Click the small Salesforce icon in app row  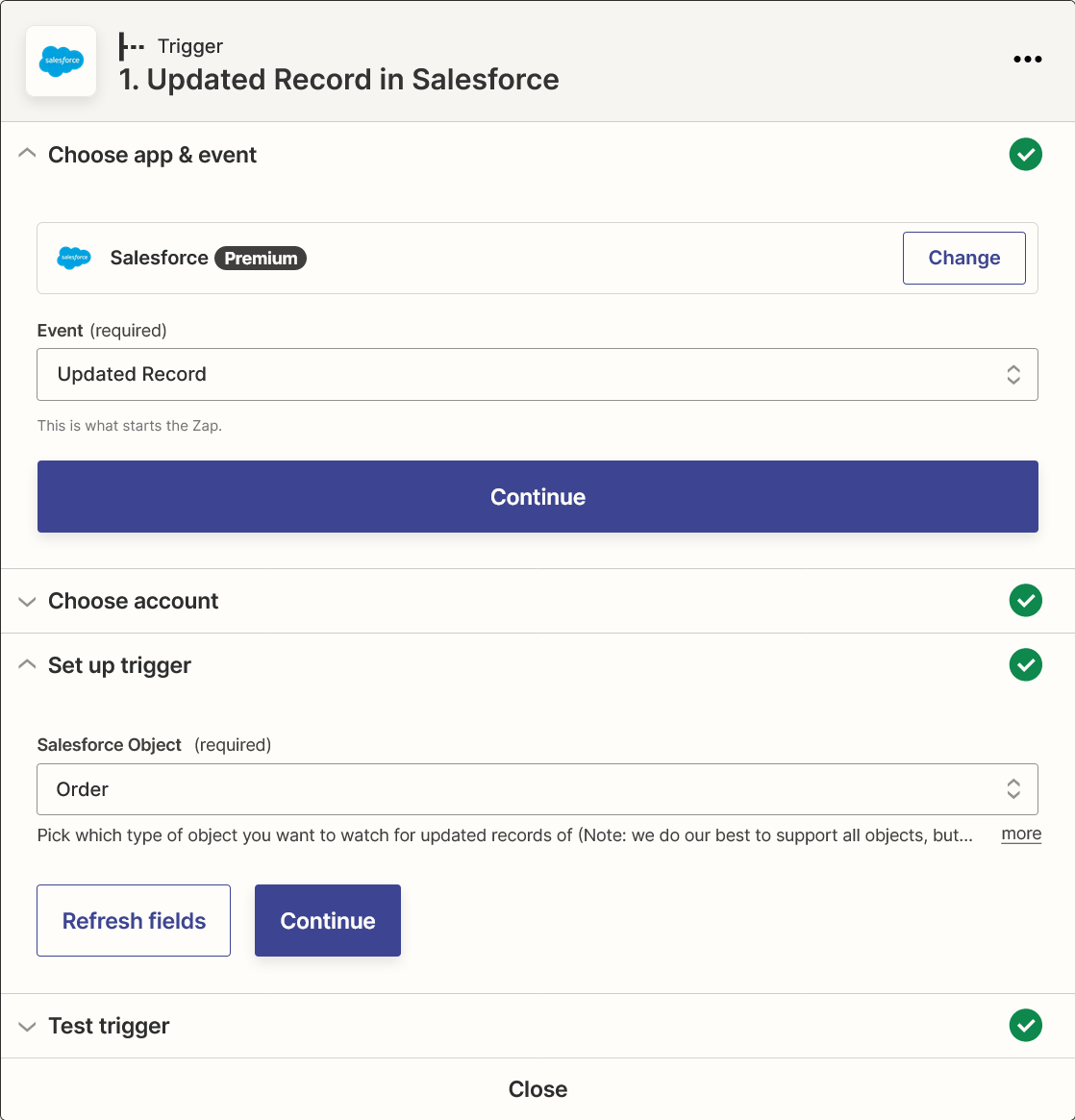pos(74,258)
